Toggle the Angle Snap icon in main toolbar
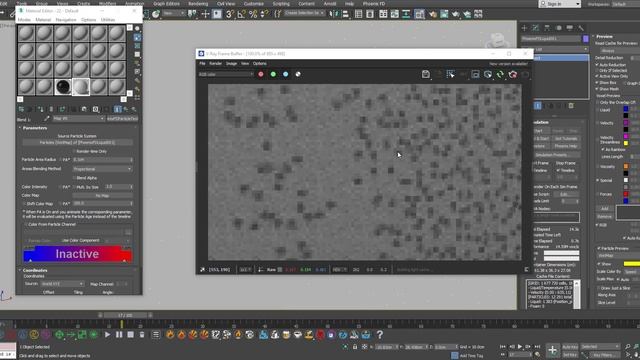Screen dimensions: 640x360 pyautogui.click(x=242, y=14)
